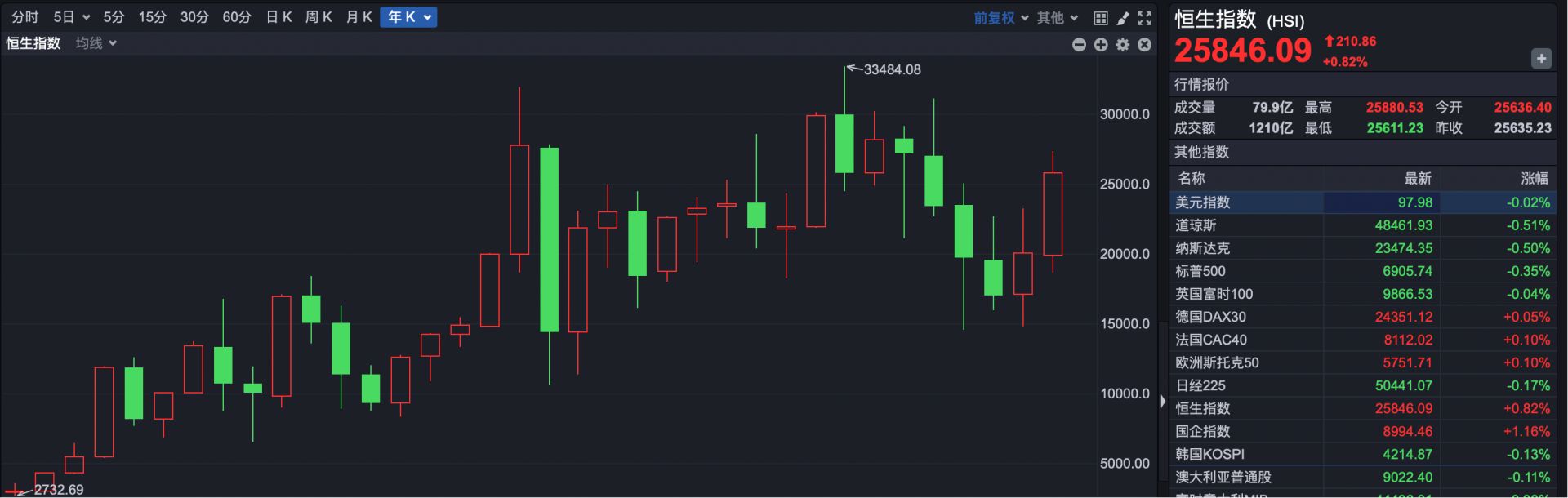This screenshot has height=498, width=1568.
Task: Click the 33484.08 high price label
Action: tap(892, 70)
